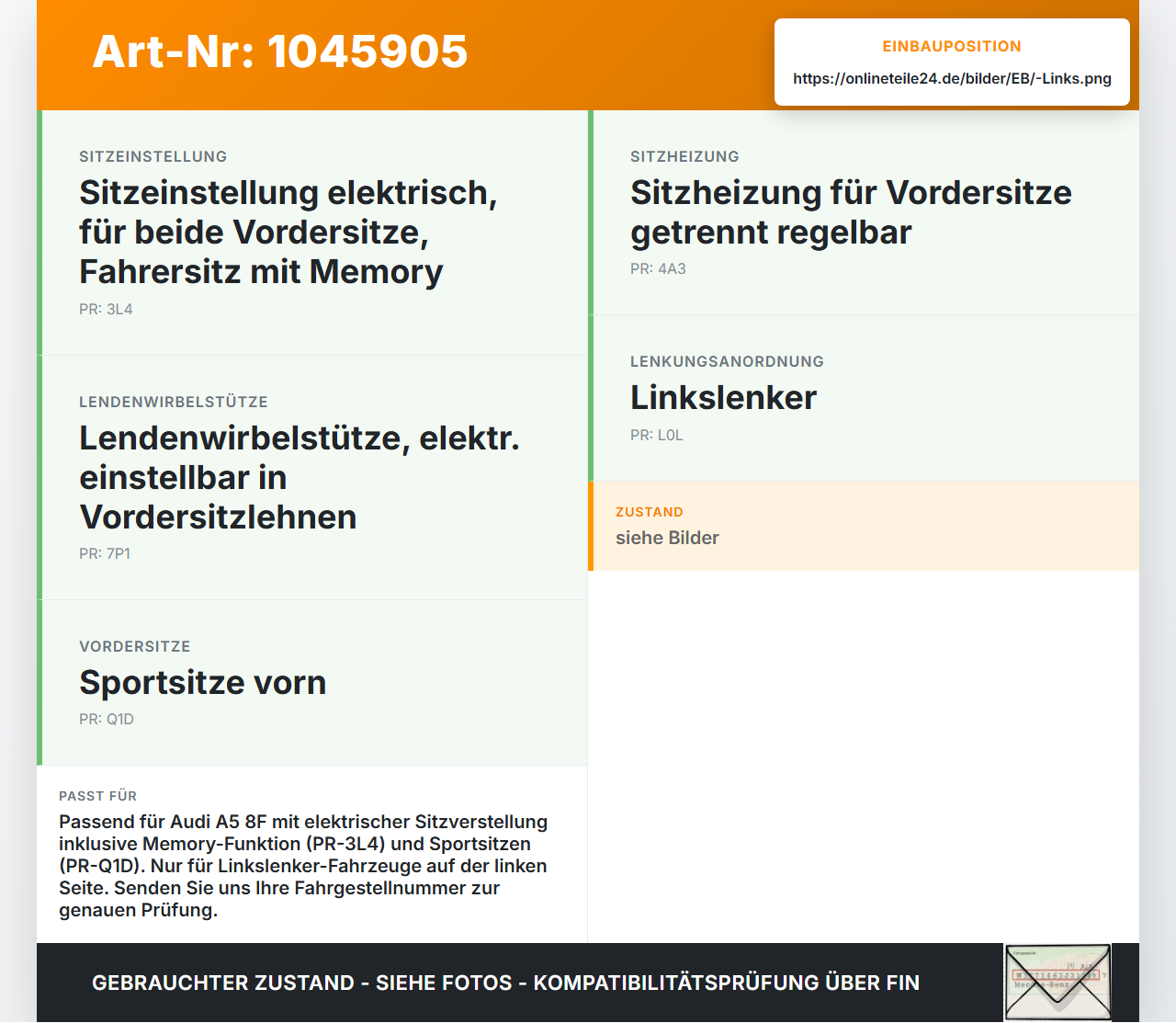
Task: Click the PASST FÜR label
Action: pyautogui.click(x=97, y=796)
